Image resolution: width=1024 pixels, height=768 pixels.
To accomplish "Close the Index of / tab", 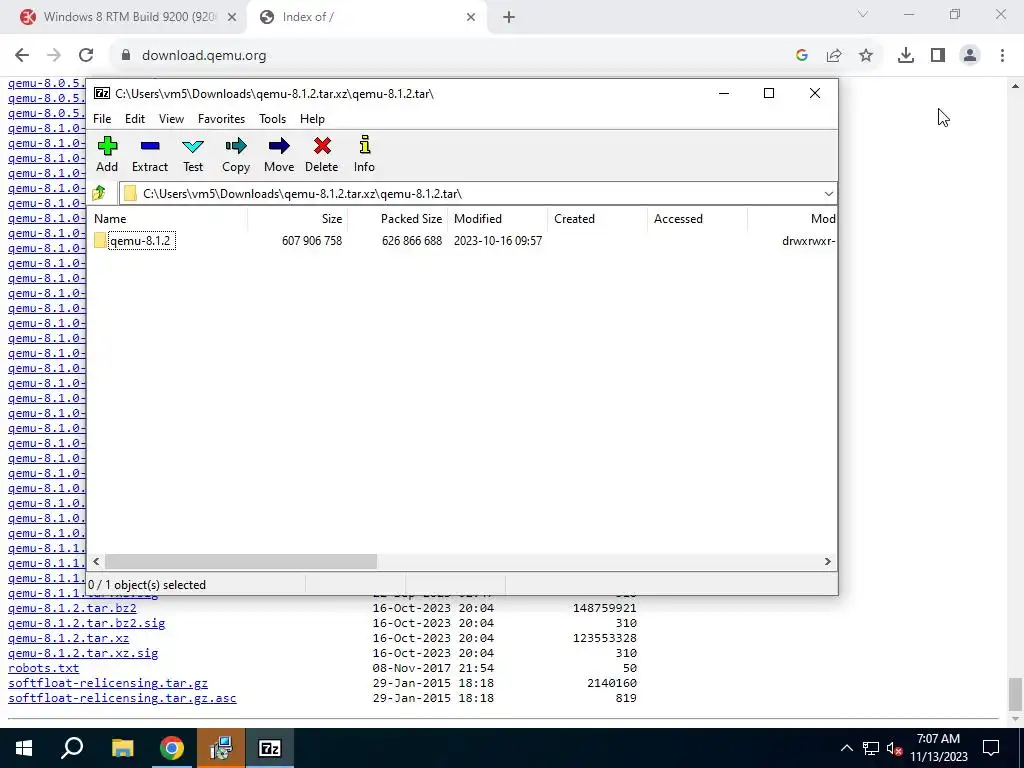I will click(x=471, y=18).
